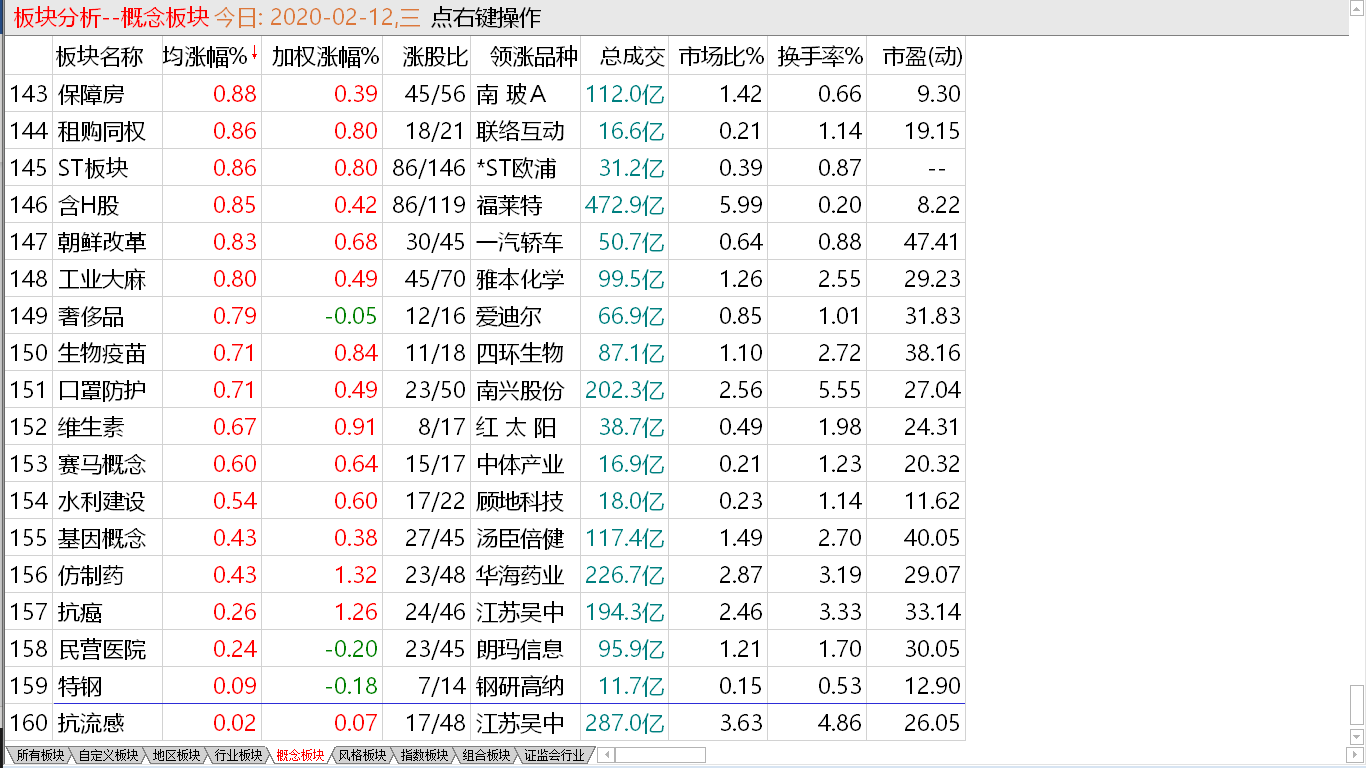This screenshot has height=768, width=1366.
Task: Select the 仿制药 sector row
Action: [485, 575]
